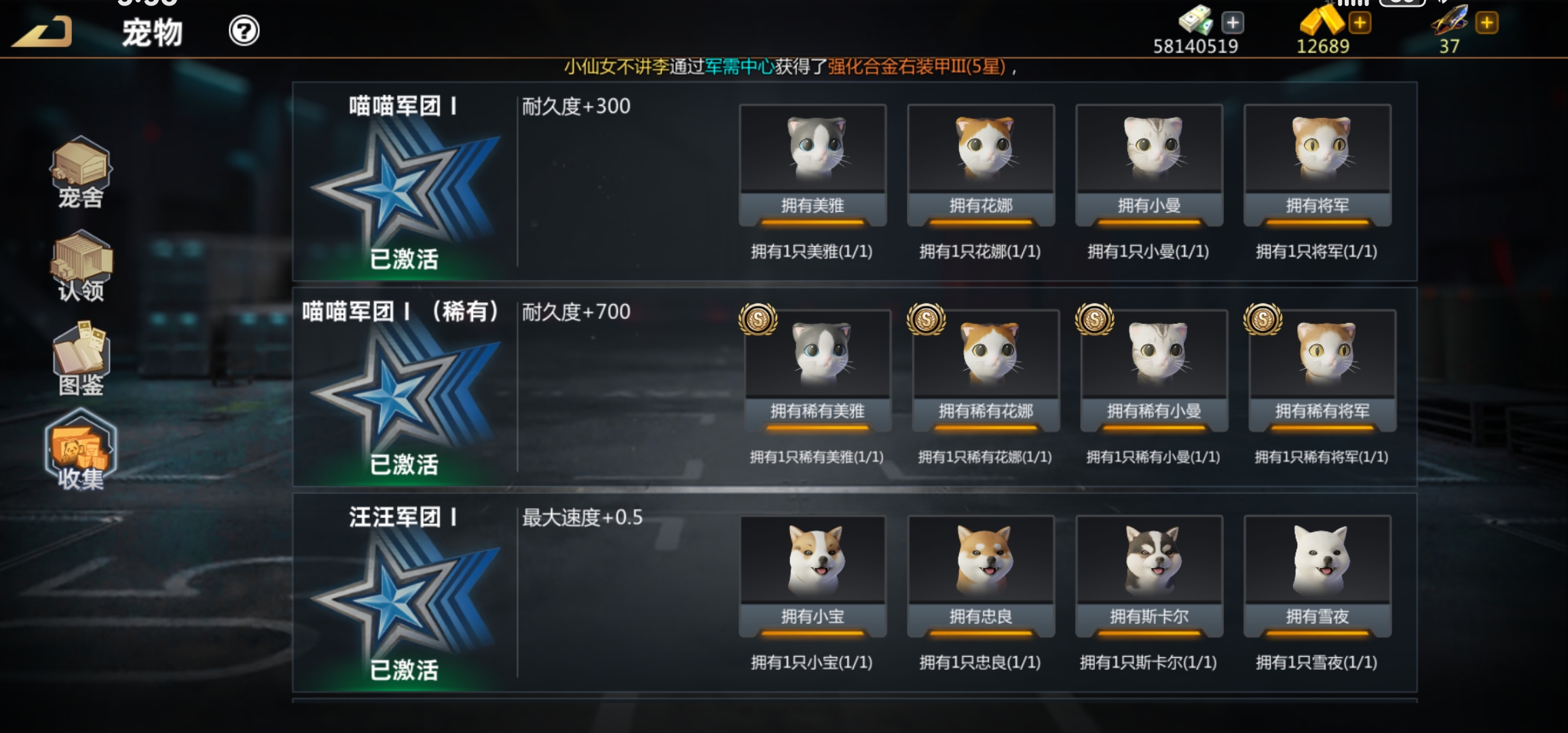Select the 拥有美雅 cat thumbnail
Image resolution: width=1568 pixels, height=733 pixels.
(x=813, y=164)
